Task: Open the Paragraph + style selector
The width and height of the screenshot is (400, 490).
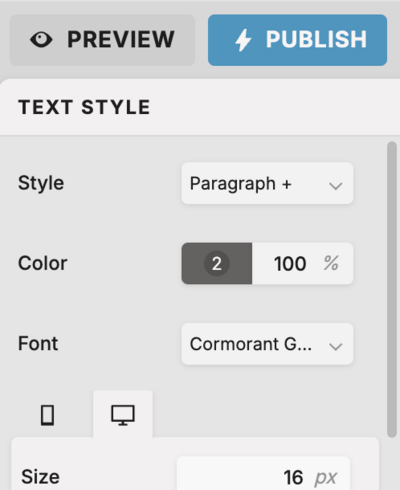Action: coord(267,183)
